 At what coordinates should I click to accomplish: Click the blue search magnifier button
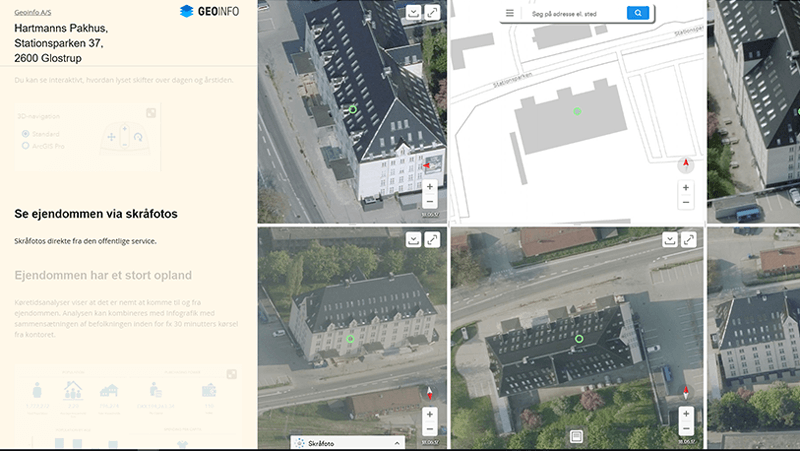click(638, 13)
